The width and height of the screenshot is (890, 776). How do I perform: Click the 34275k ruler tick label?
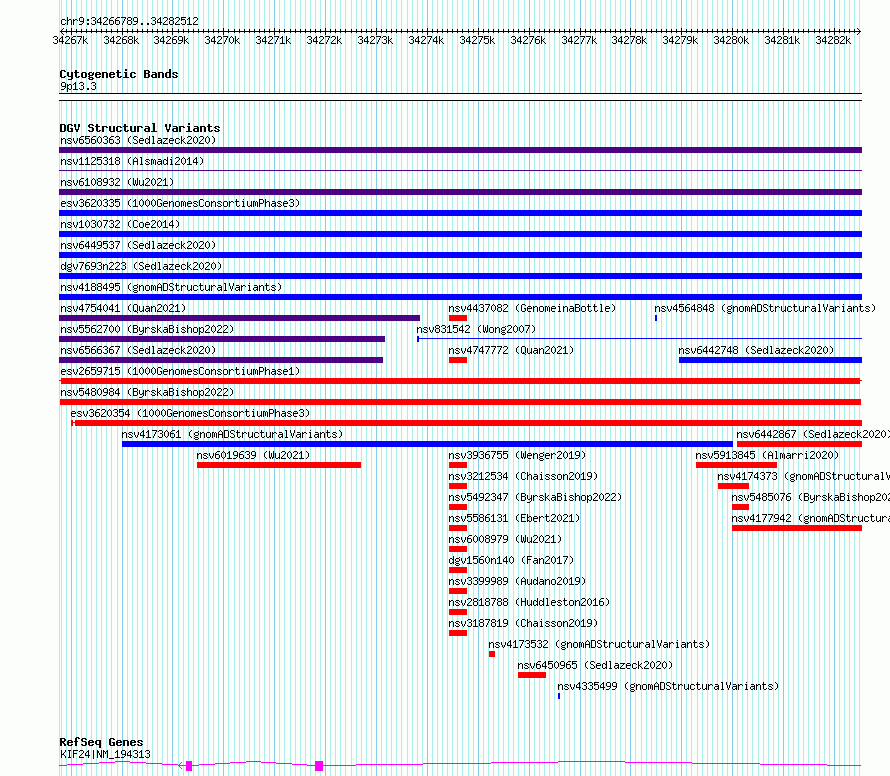click(477, 40)
